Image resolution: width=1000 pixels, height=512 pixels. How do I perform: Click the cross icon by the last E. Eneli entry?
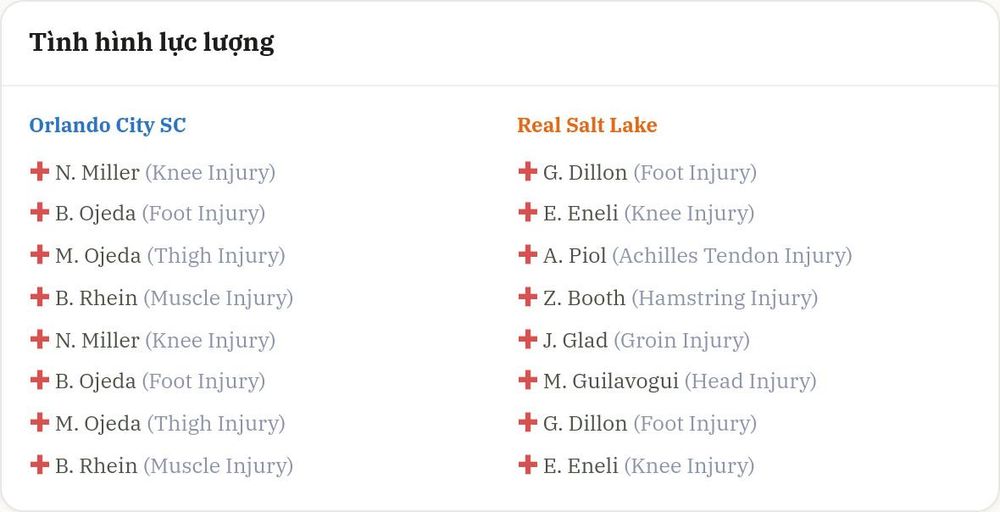click(527, 465)
